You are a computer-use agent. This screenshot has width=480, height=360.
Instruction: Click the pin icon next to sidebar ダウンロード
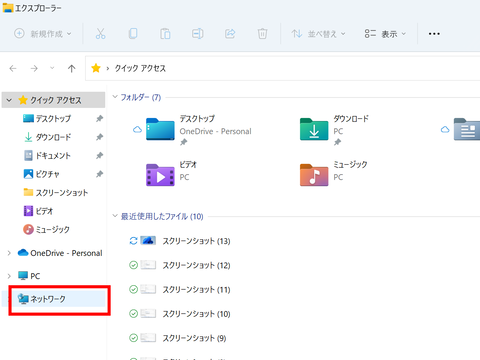click(x=99, y=137)
